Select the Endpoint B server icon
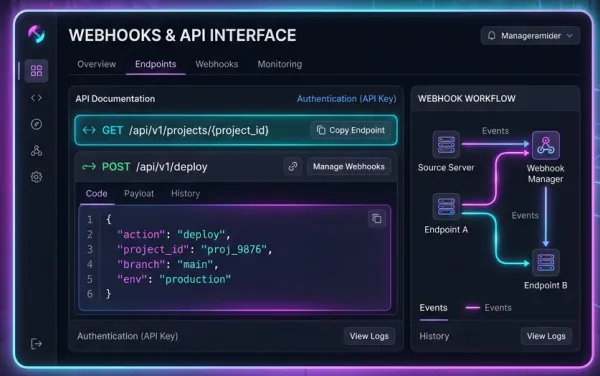600x376 pixels. [546, 263]
